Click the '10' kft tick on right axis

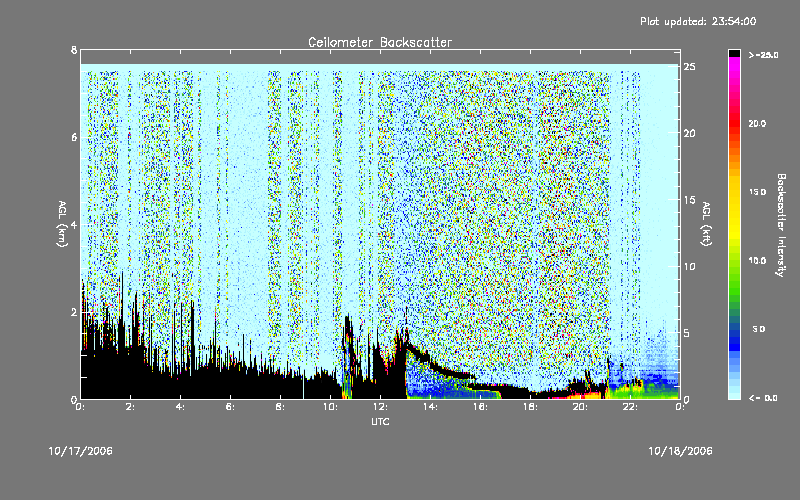[x=689, y=266]
